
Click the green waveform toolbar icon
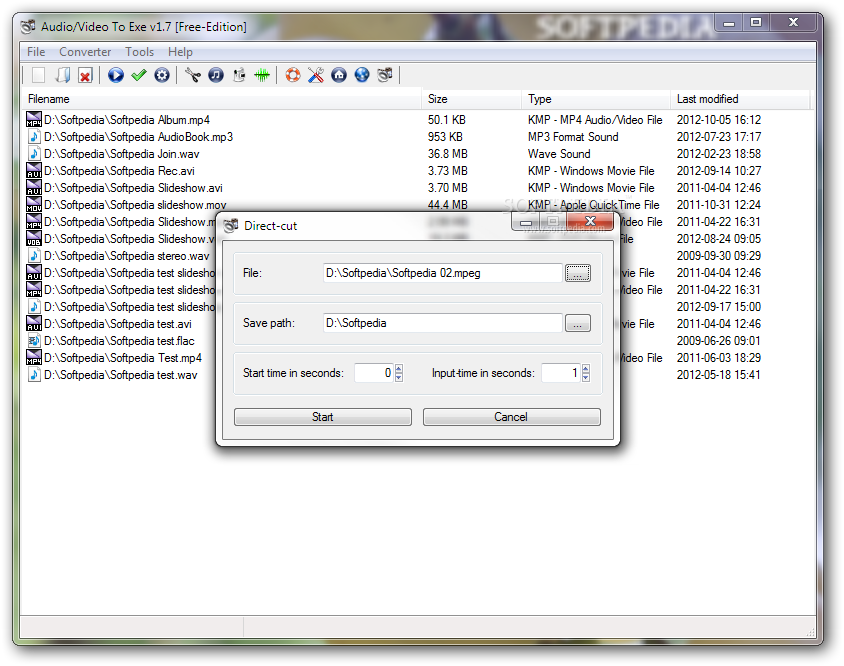(x=262, y=75)
